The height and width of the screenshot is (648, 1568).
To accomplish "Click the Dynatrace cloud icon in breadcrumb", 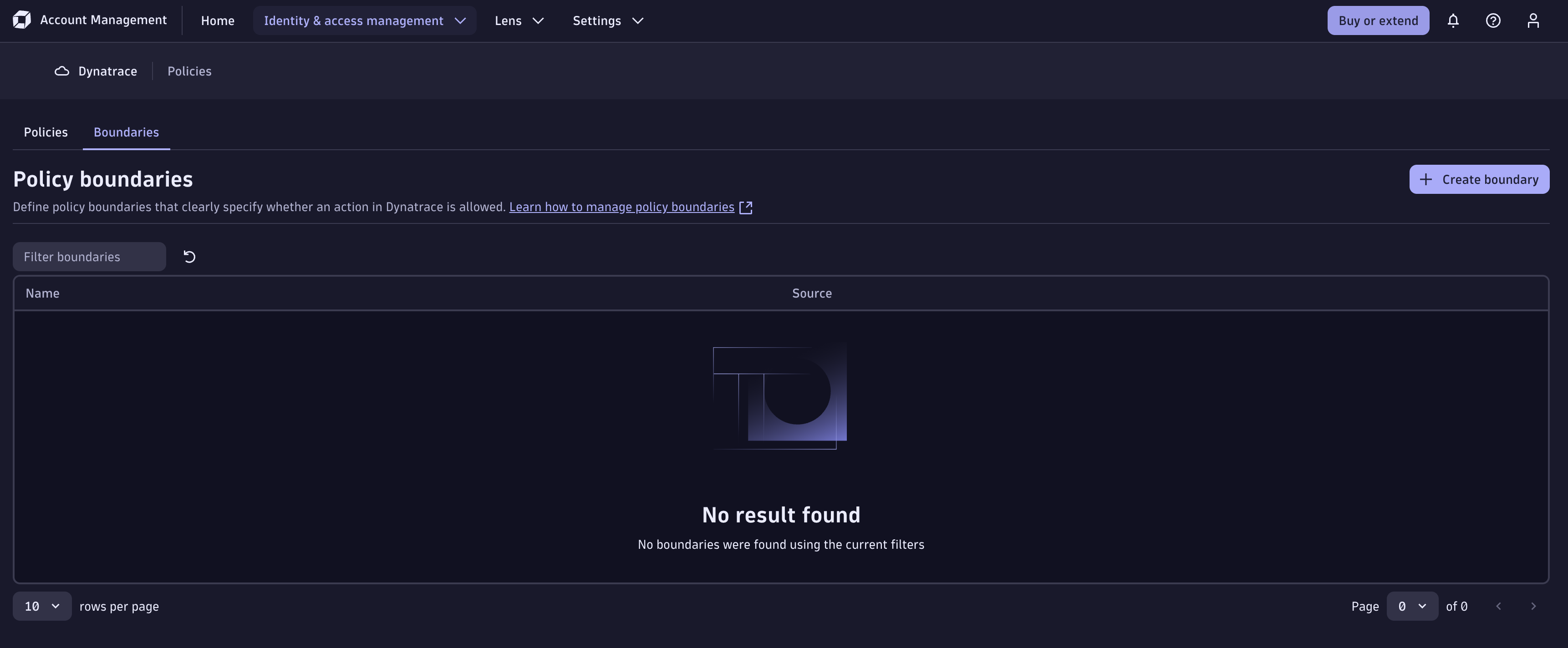I will tap(61, 71).
